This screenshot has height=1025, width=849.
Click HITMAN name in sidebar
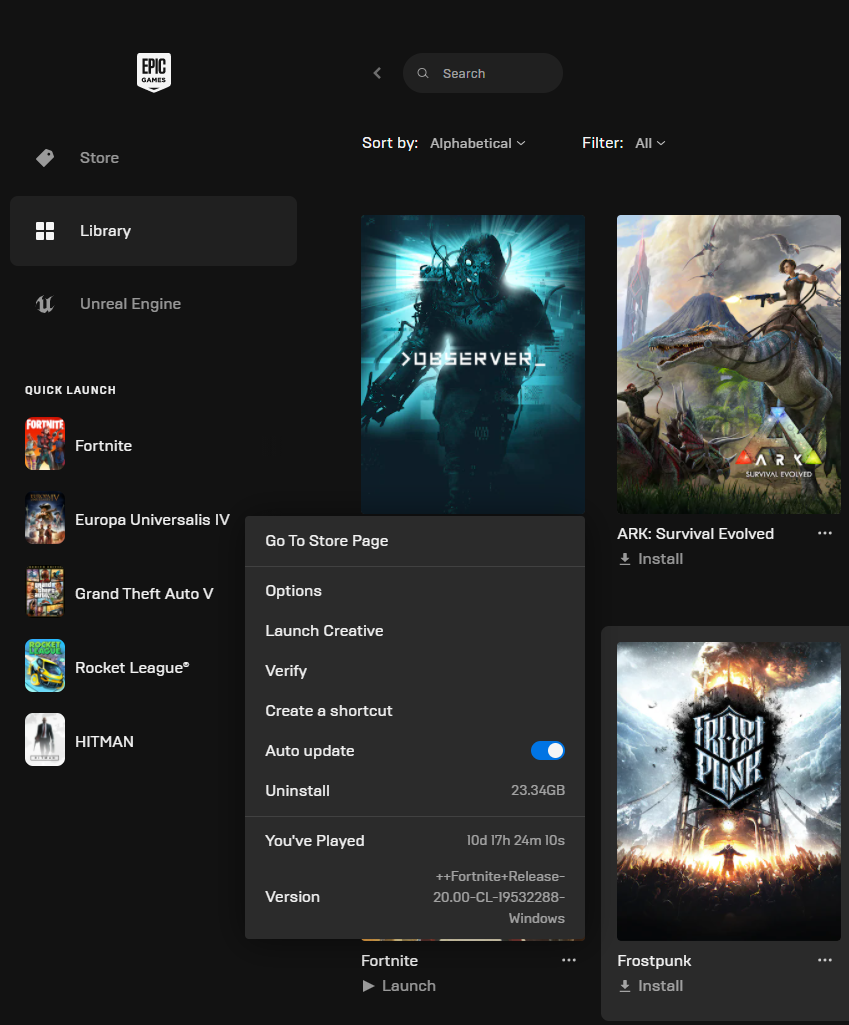[104, 741]
